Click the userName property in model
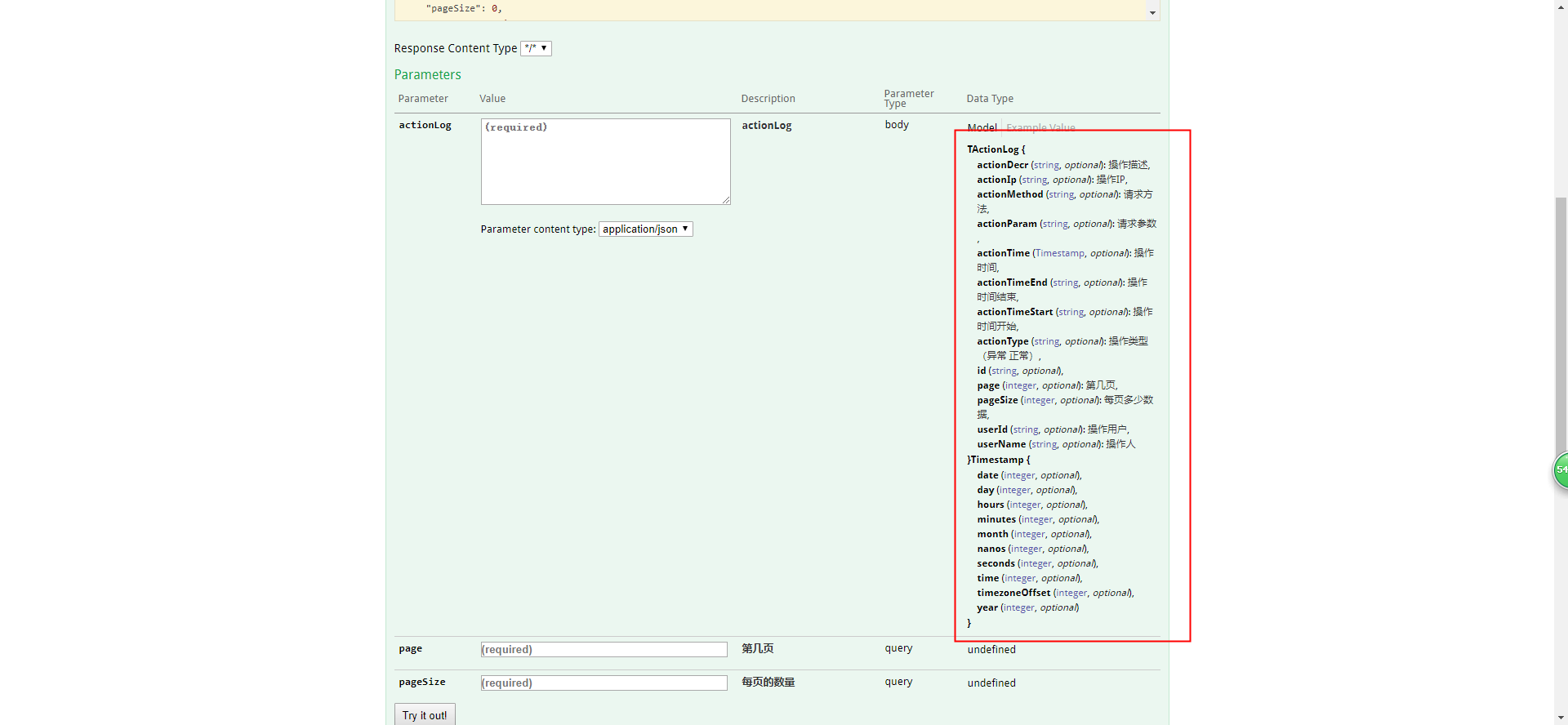 [1001, 444]
